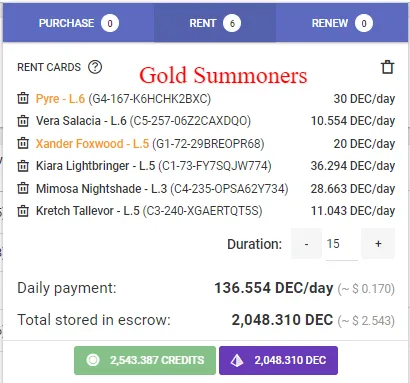Select Vera Salacia - L.6 card name

[x=81, y=121]
